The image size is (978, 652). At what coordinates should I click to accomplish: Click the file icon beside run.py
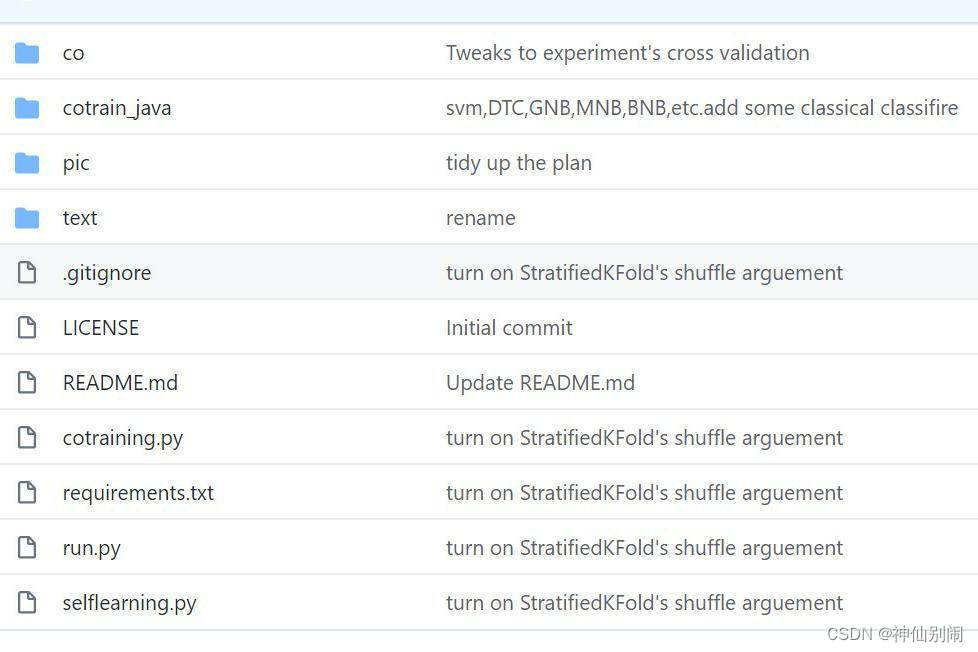tap(27, 547)
